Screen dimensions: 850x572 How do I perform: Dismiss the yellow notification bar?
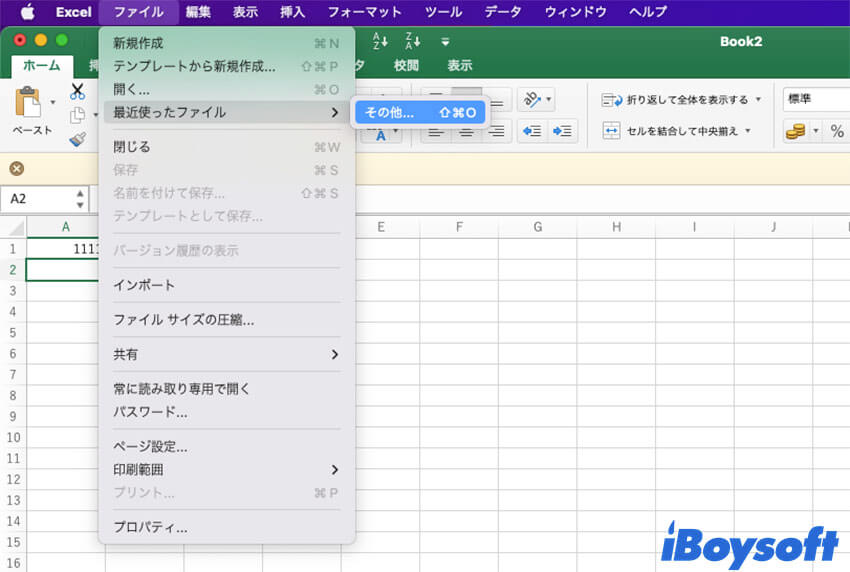[x=17, y=169]
